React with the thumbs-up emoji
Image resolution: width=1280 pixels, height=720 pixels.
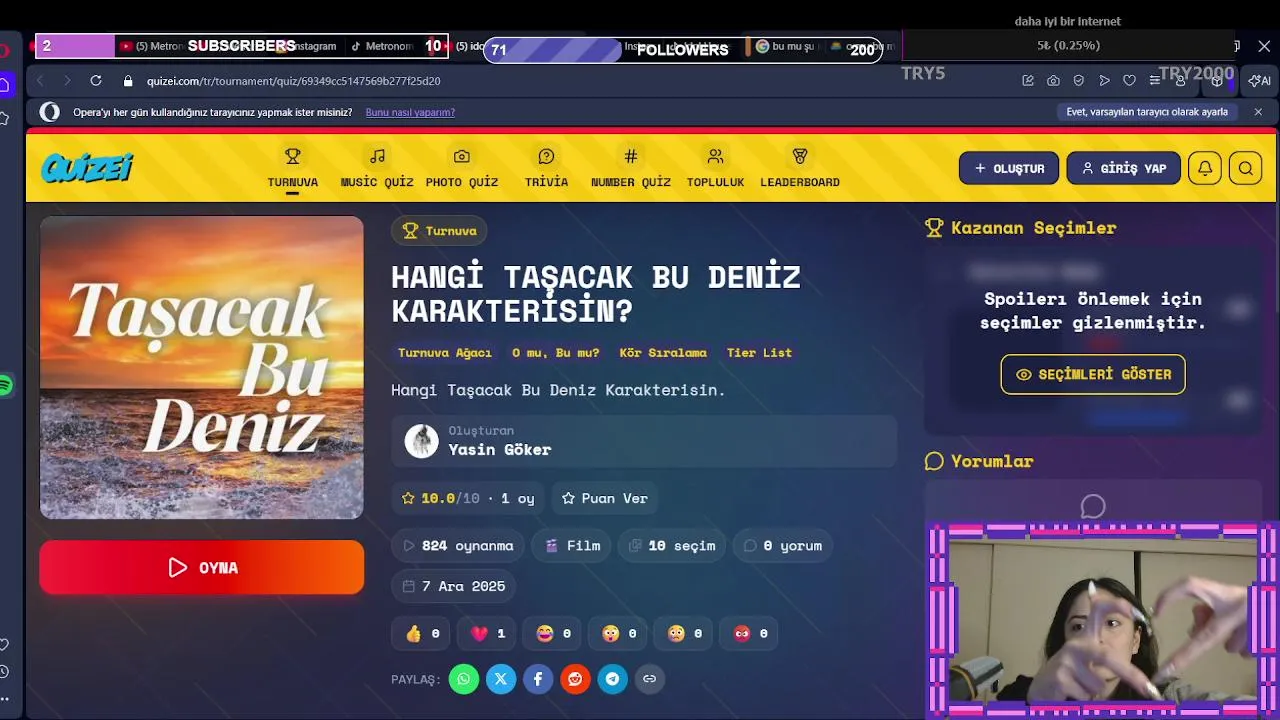click(422, 633)
